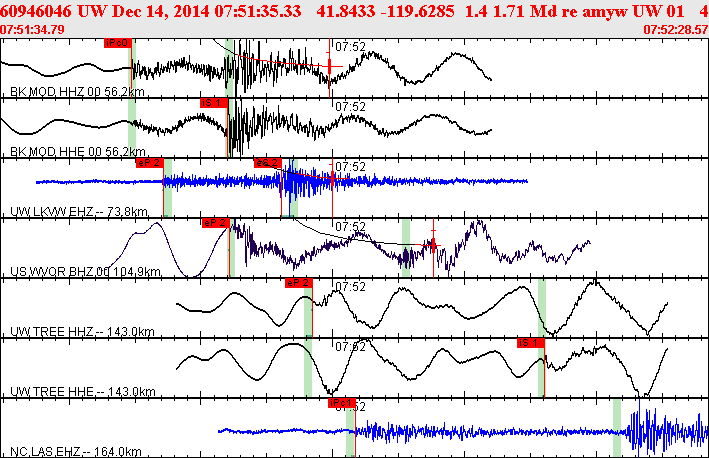Click the 07:52 time label on BK MOD HHZ
Viewport: 709px width, 458px height.
(350, 47)
